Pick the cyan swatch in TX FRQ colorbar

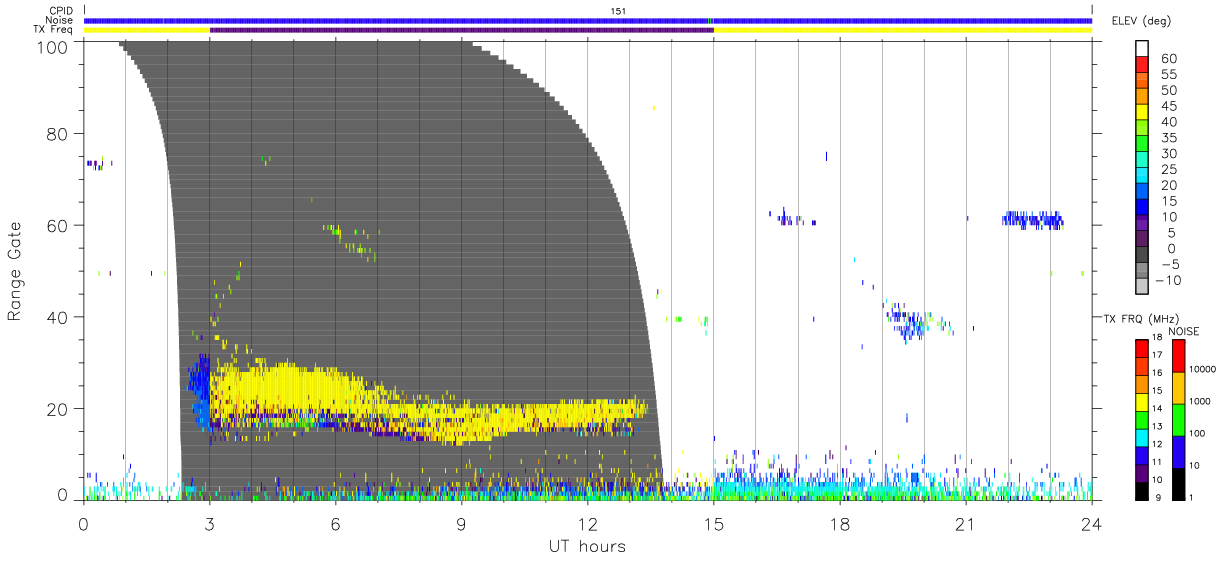coord(1142,437)
